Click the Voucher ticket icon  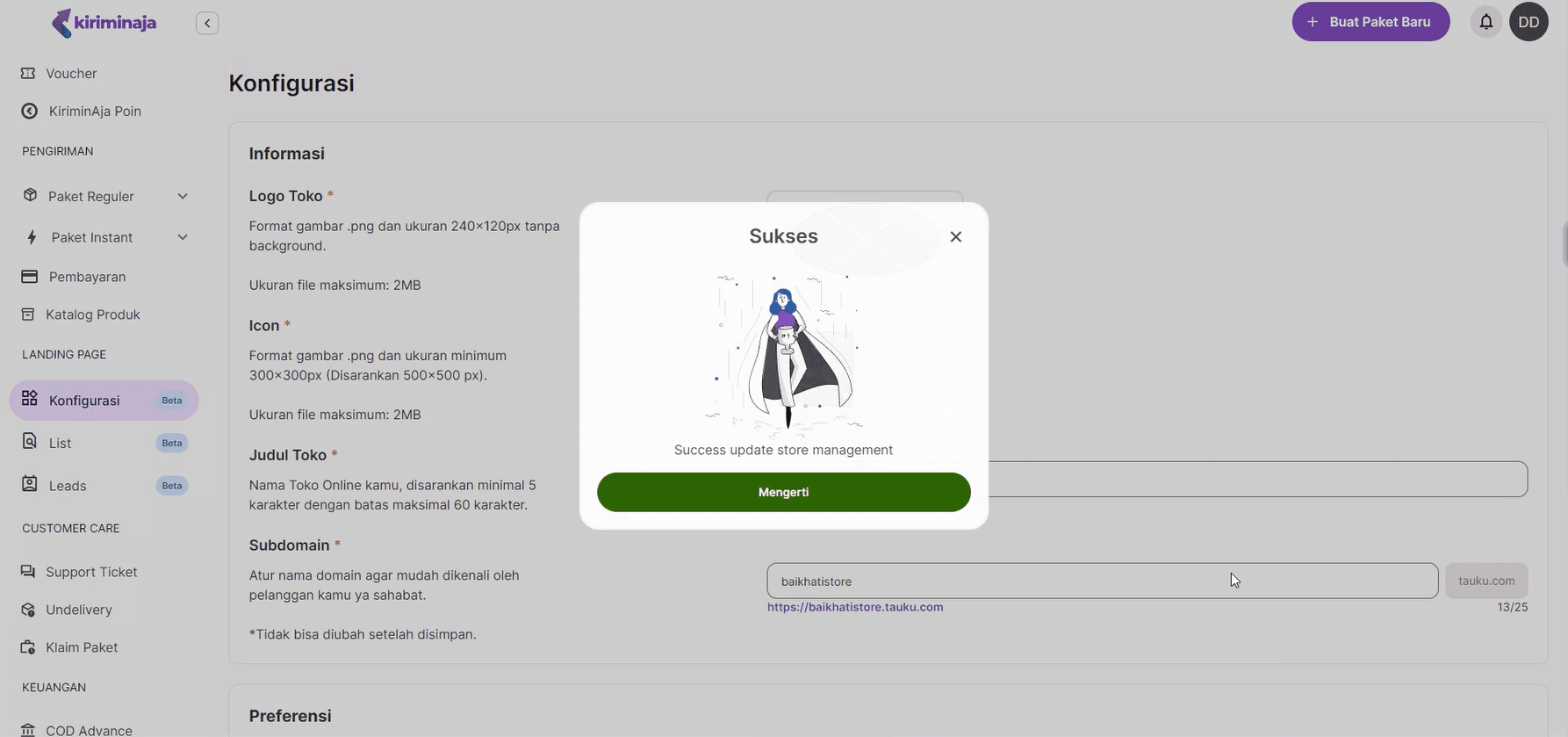coord(28,73)
